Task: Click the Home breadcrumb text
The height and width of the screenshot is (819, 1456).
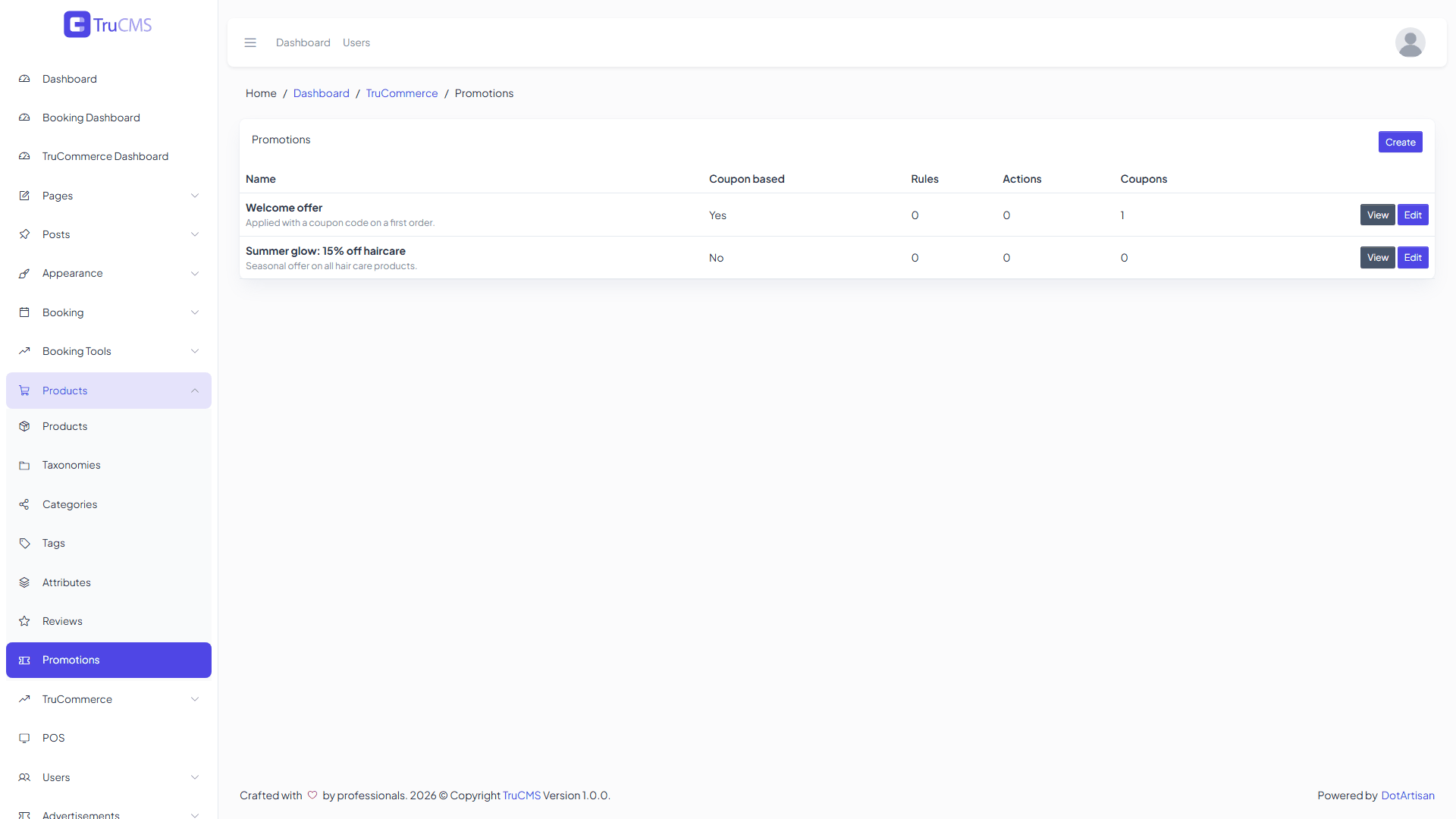Action: tap(261, 93)
